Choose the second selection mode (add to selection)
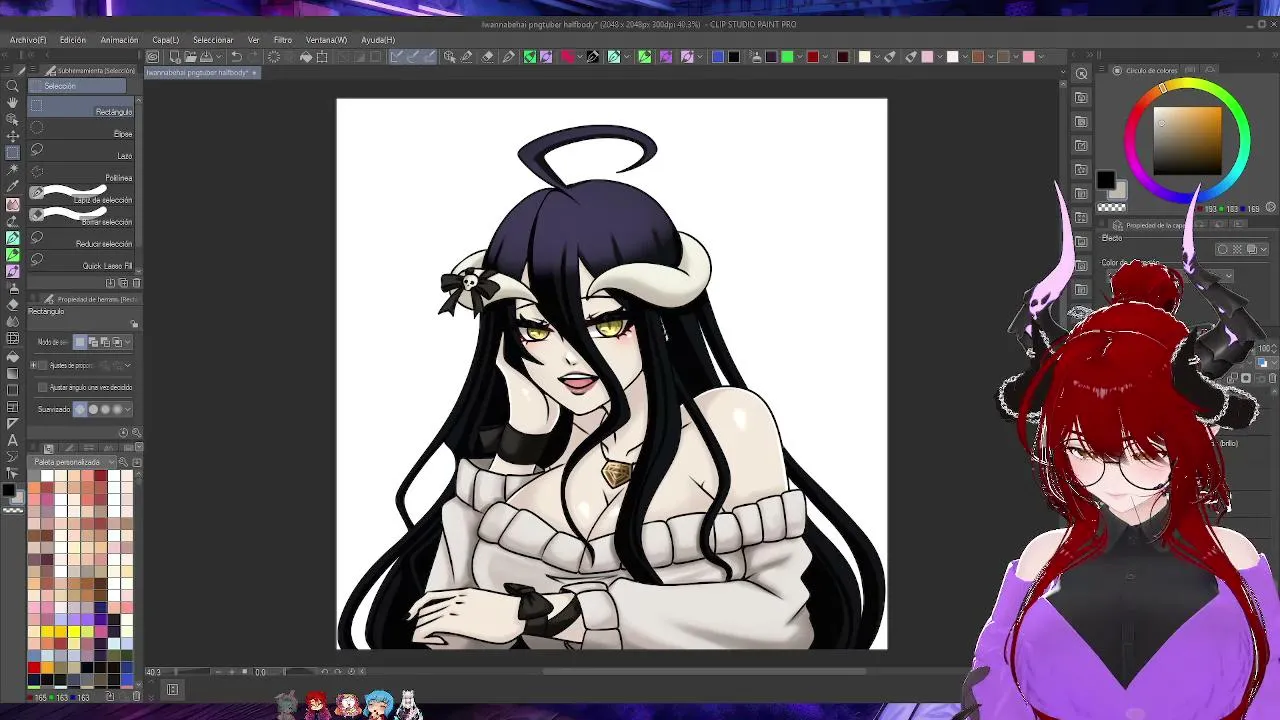 [x=93, y=342]
